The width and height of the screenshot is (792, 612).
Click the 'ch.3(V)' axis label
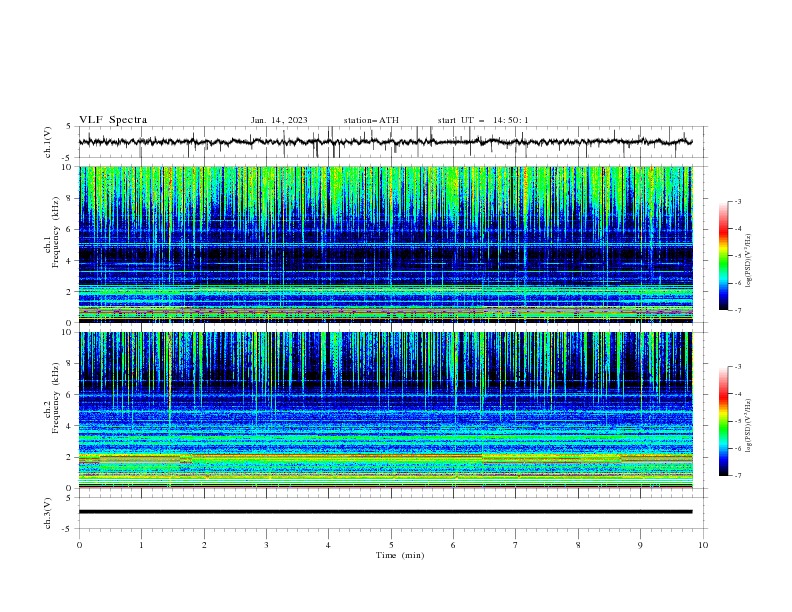48,513
